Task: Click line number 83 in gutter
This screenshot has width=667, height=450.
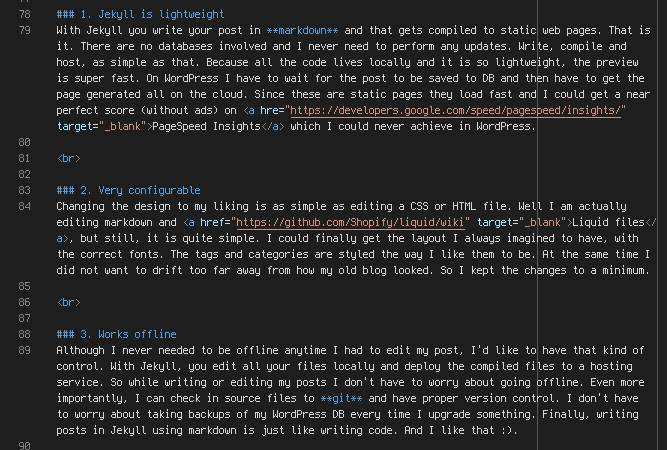Action: pyautogui.click(x=25, y=190)
